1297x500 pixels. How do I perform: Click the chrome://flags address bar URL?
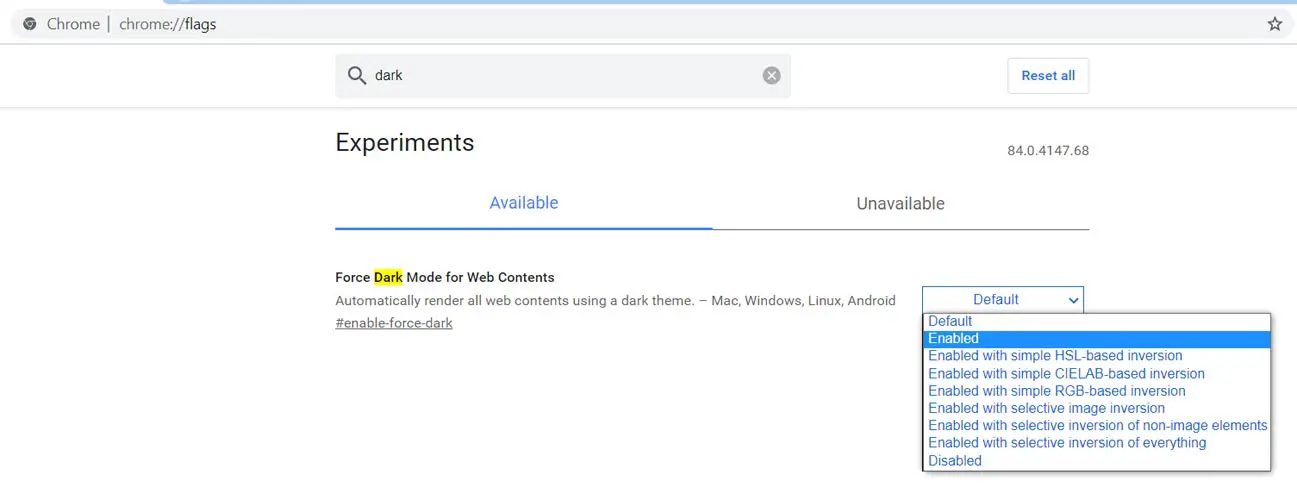pyautogui.click(x=167, y=24)
